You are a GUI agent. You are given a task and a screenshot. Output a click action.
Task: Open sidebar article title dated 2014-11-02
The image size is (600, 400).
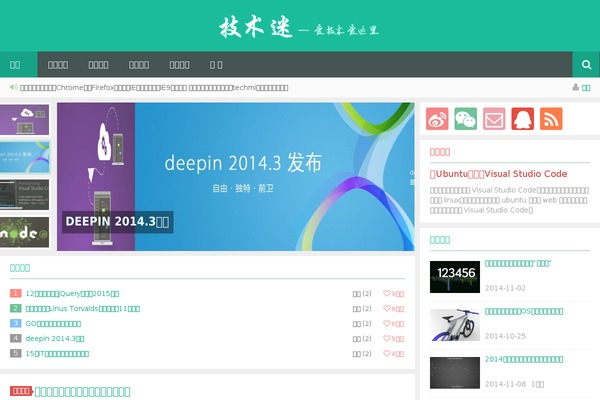coord(518,263)
